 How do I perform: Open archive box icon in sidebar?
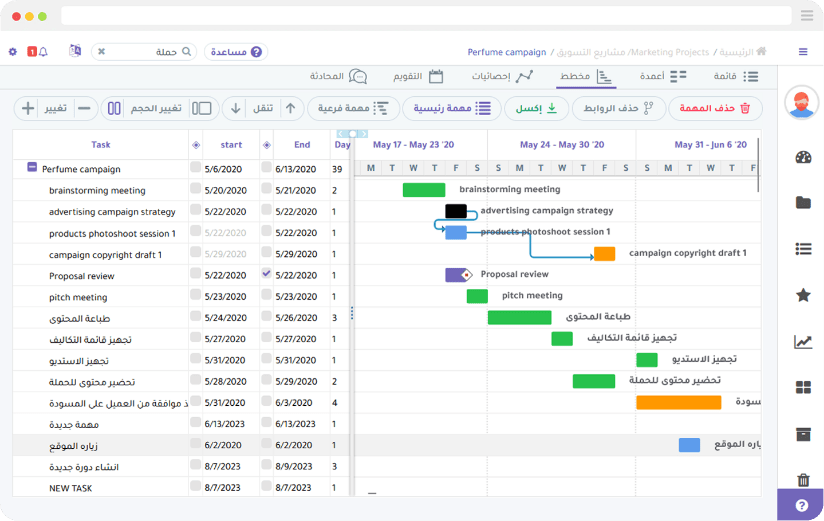tap(803, 434)
